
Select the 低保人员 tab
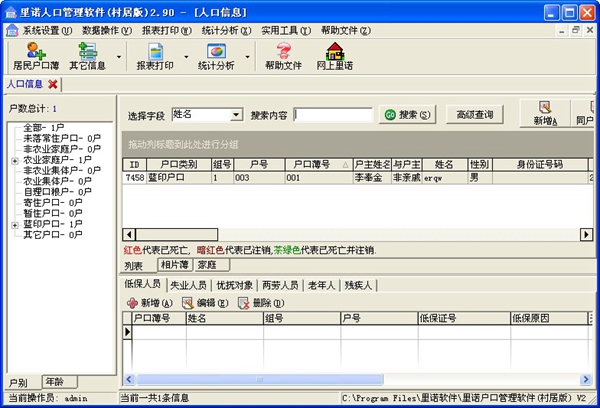142,284
